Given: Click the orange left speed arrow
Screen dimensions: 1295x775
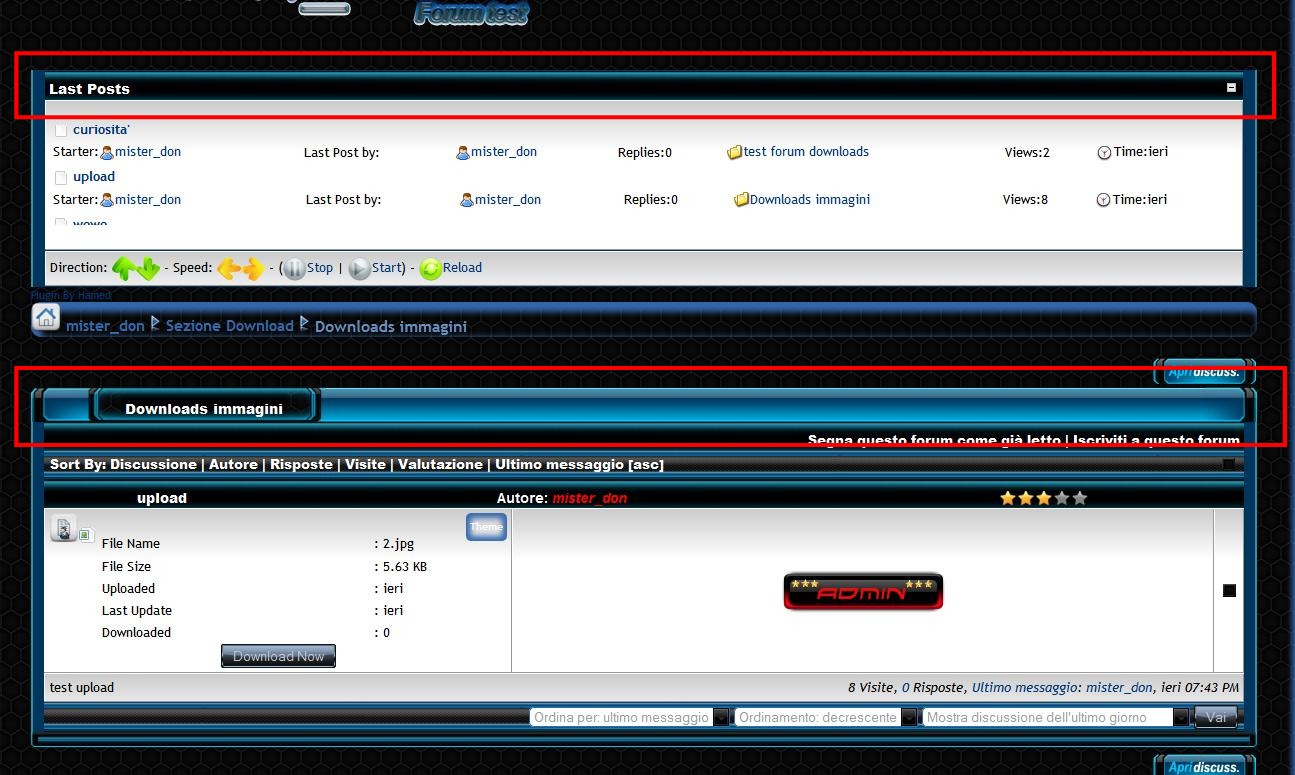Looking at the screenshot, I should coord(229,268).
